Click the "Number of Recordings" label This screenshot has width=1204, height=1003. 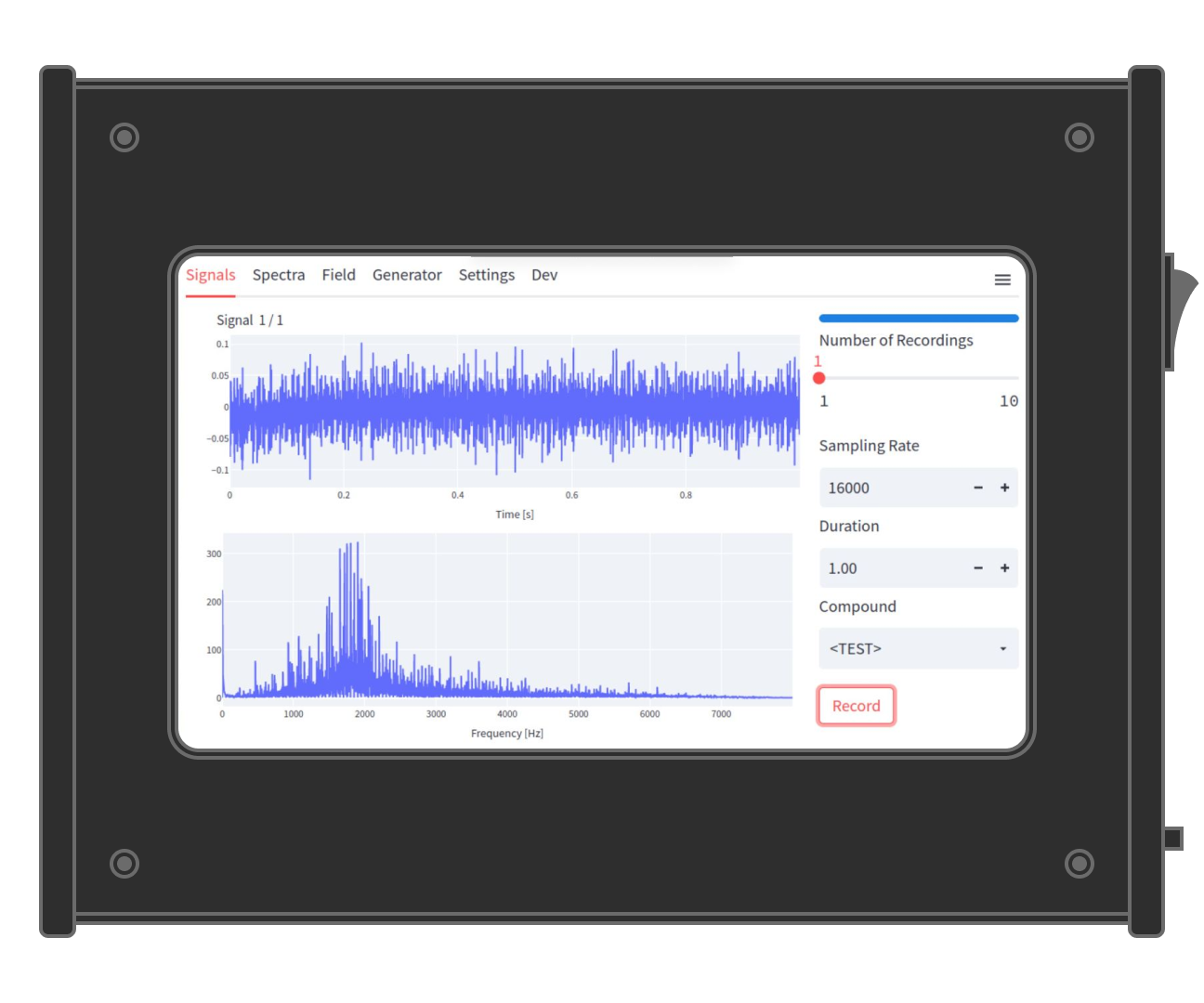point(896,341)
